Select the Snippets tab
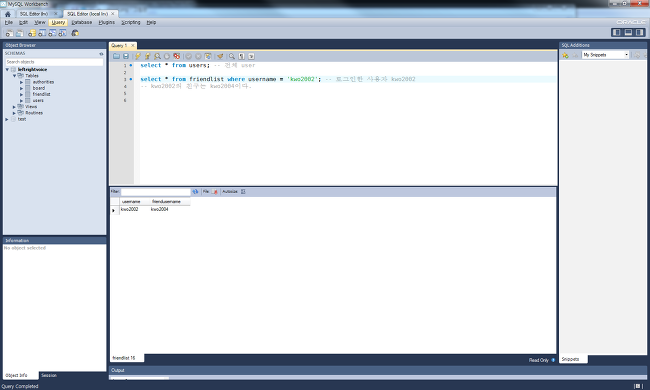 point(571,359)
